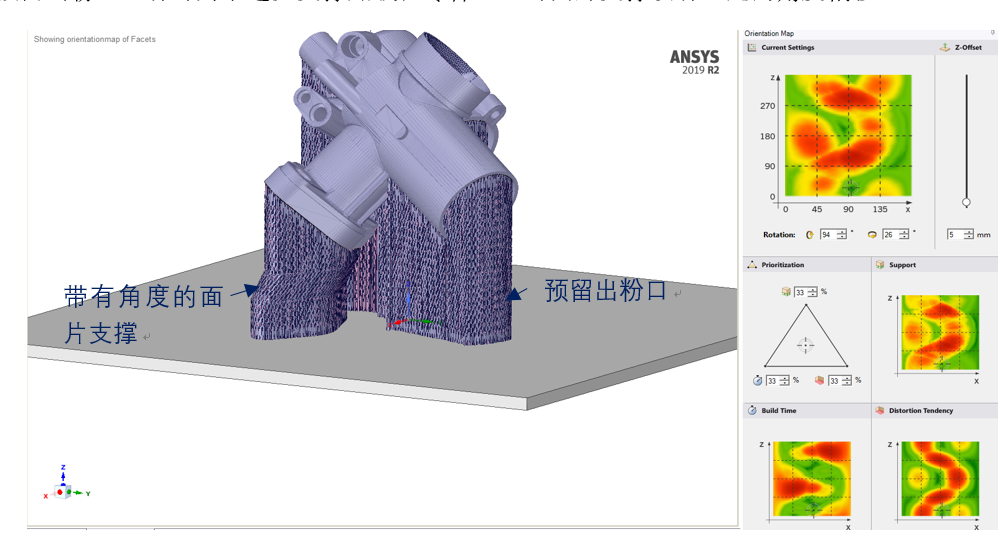The height and width of the screenshot is (533, 998).
Task: Click the XYZ axis triad in the viewport
Action: (62, 485)
